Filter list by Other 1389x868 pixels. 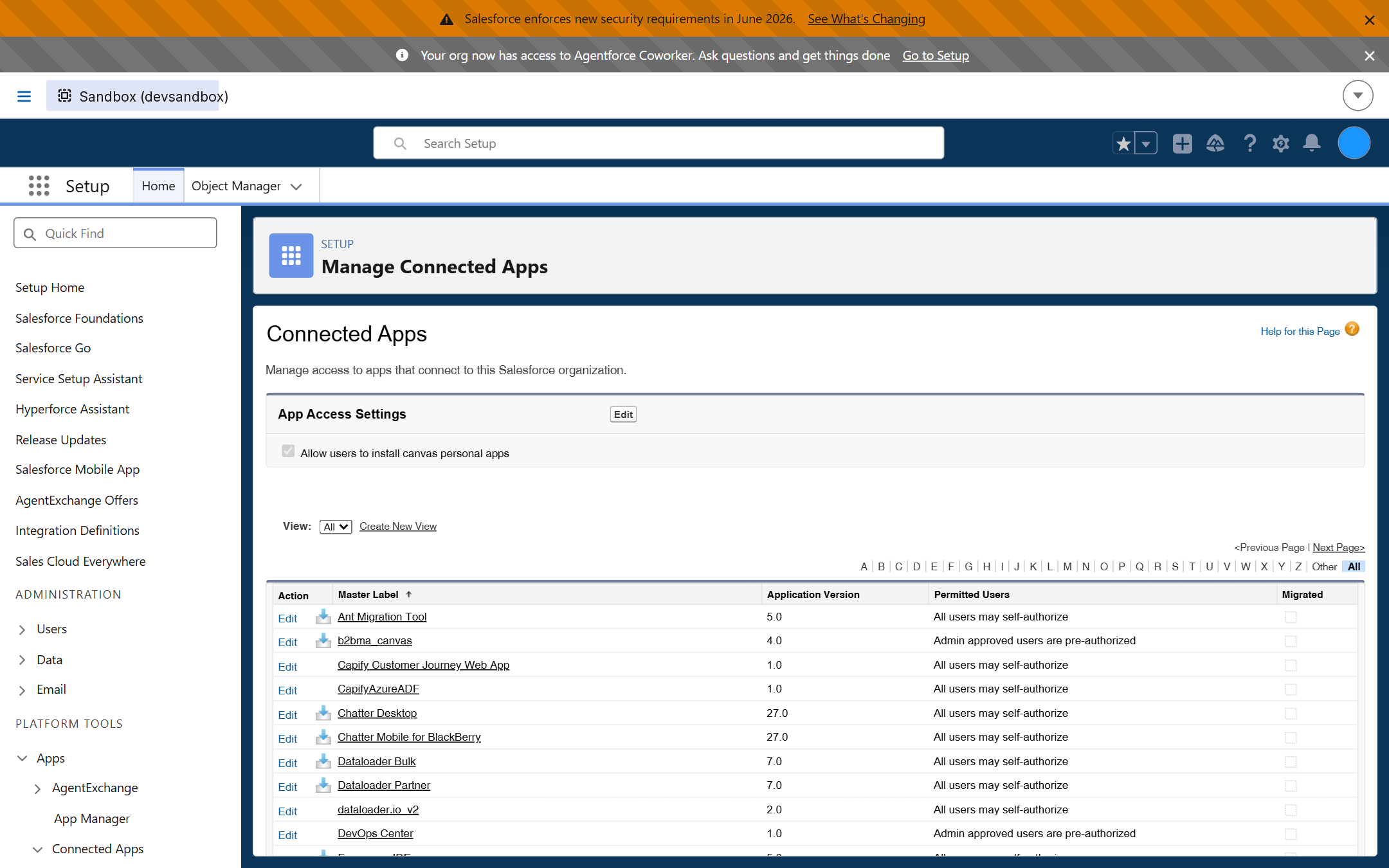pyautogui.click(x=1324, y=566)
